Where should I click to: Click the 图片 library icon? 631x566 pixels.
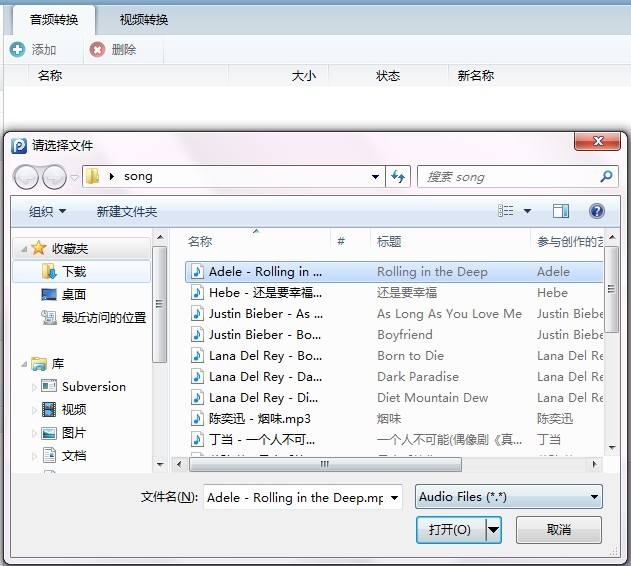click(x=49, y=433)
